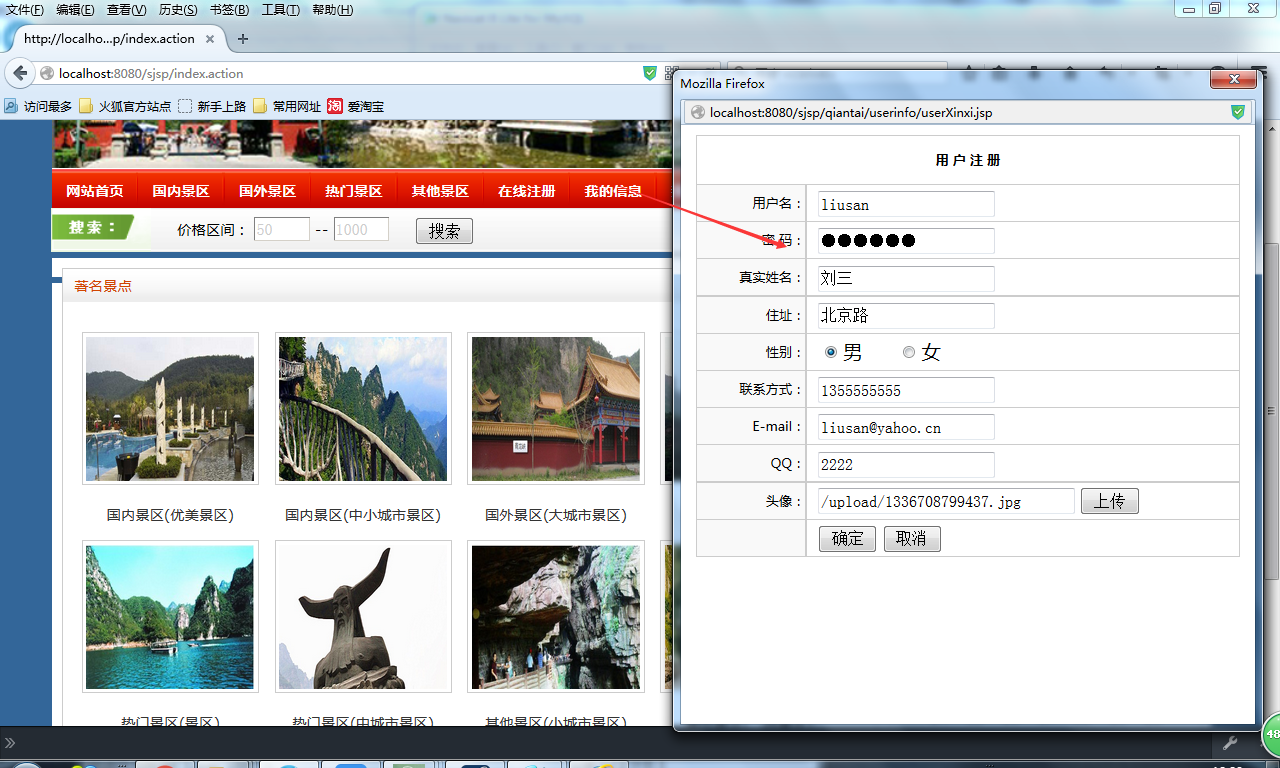Go to 热门景区 in site navigation

point(354,191)
